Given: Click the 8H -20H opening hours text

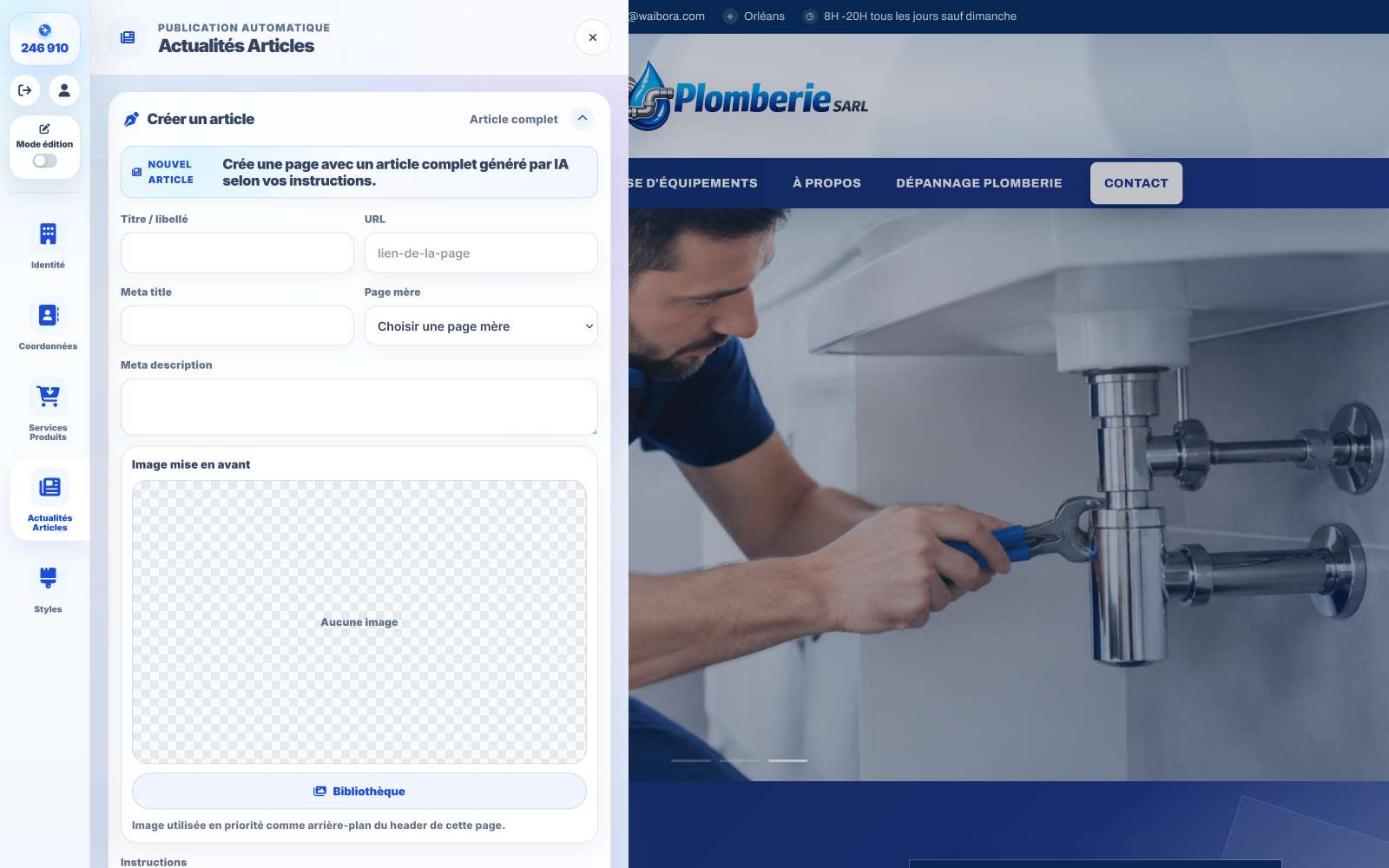Looking at the screenshot, I should [x=920, y=16].
